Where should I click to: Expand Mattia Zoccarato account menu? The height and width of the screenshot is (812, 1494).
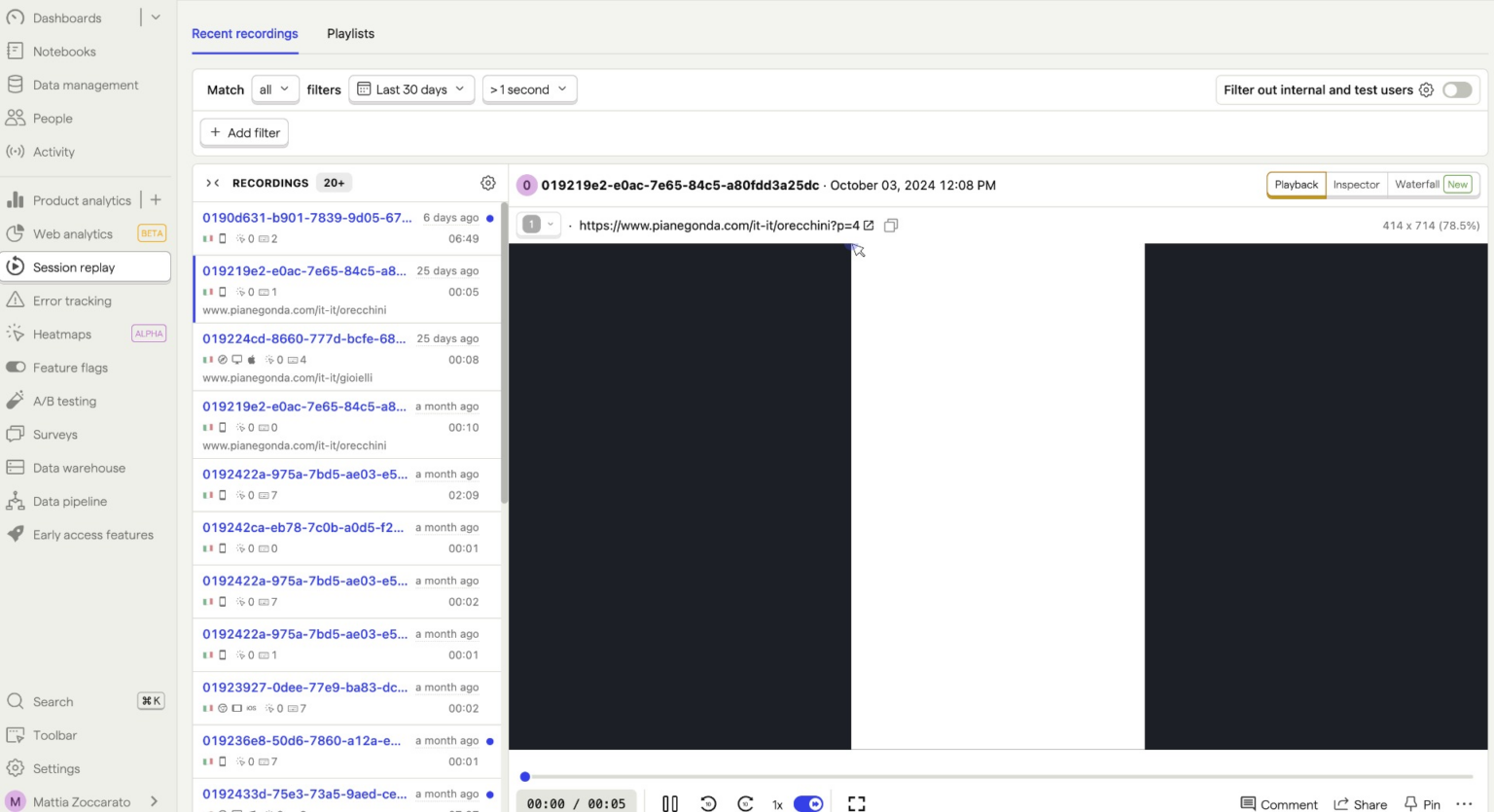click(82, 801)
